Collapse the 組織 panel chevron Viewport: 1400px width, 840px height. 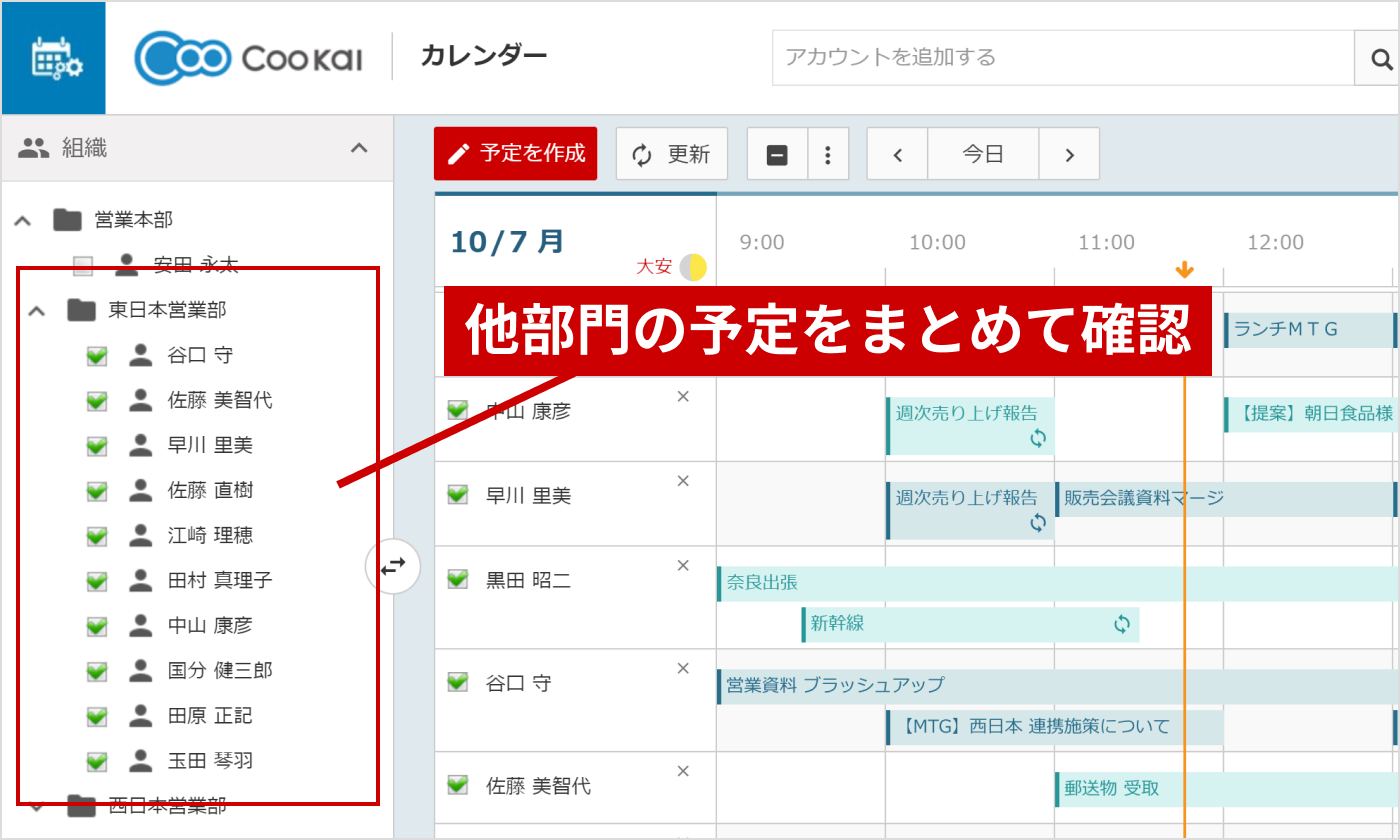tap(359, 149)
